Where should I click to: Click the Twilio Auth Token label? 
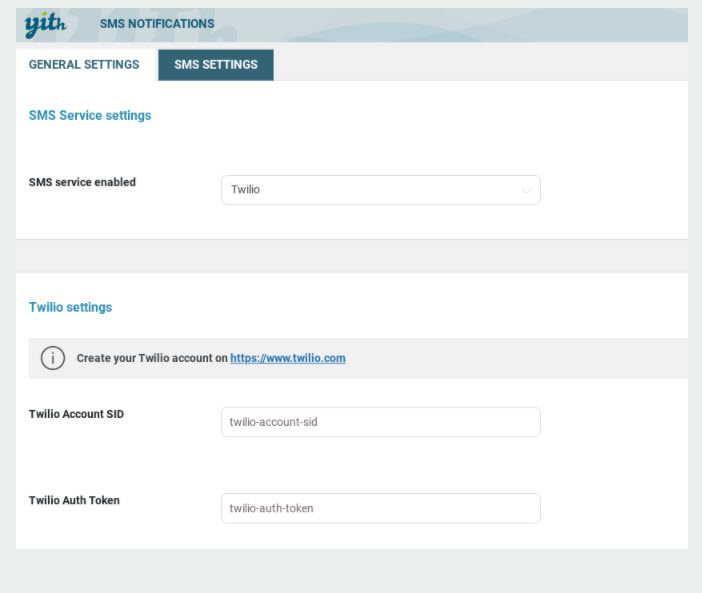click(74, 500)
